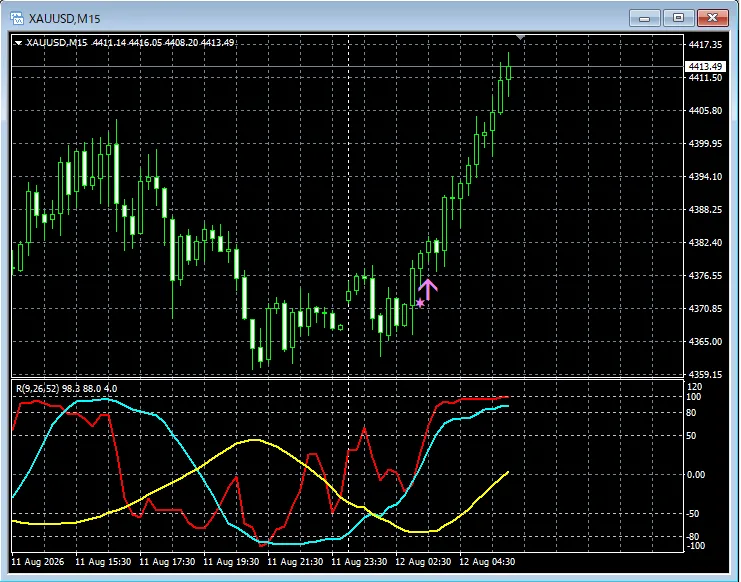
Task: Click the XAUUSD,M15 window title text
Action: click(x=64, y=19)
